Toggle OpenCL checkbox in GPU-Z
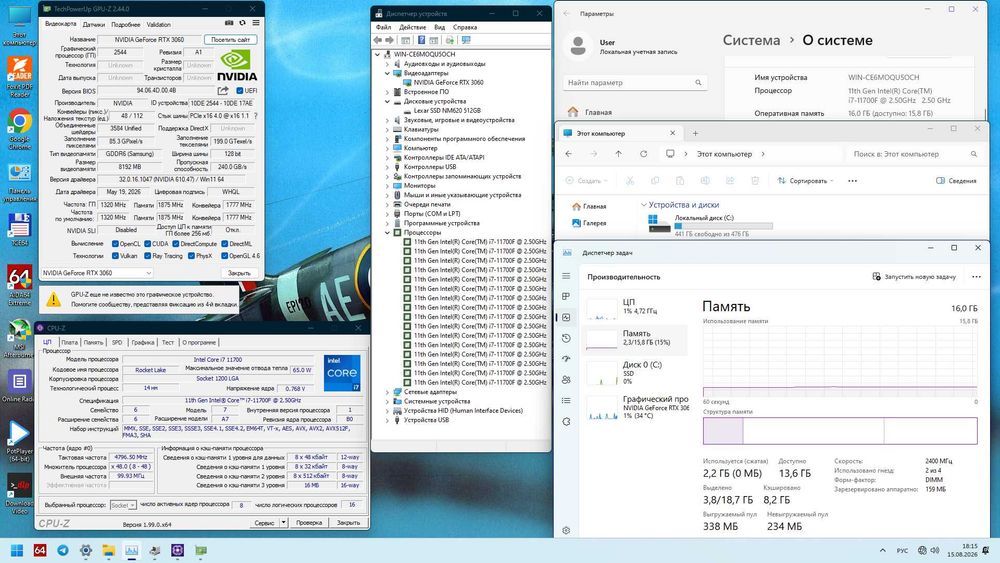This screenshot has height=563, width=1000. [x=115, y=244]
